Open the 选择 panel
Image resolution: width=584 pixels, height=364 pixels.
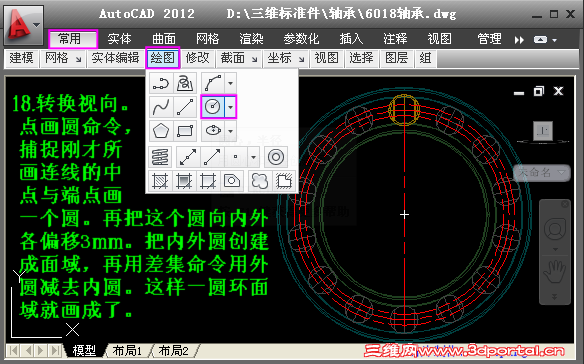[361, 58]
